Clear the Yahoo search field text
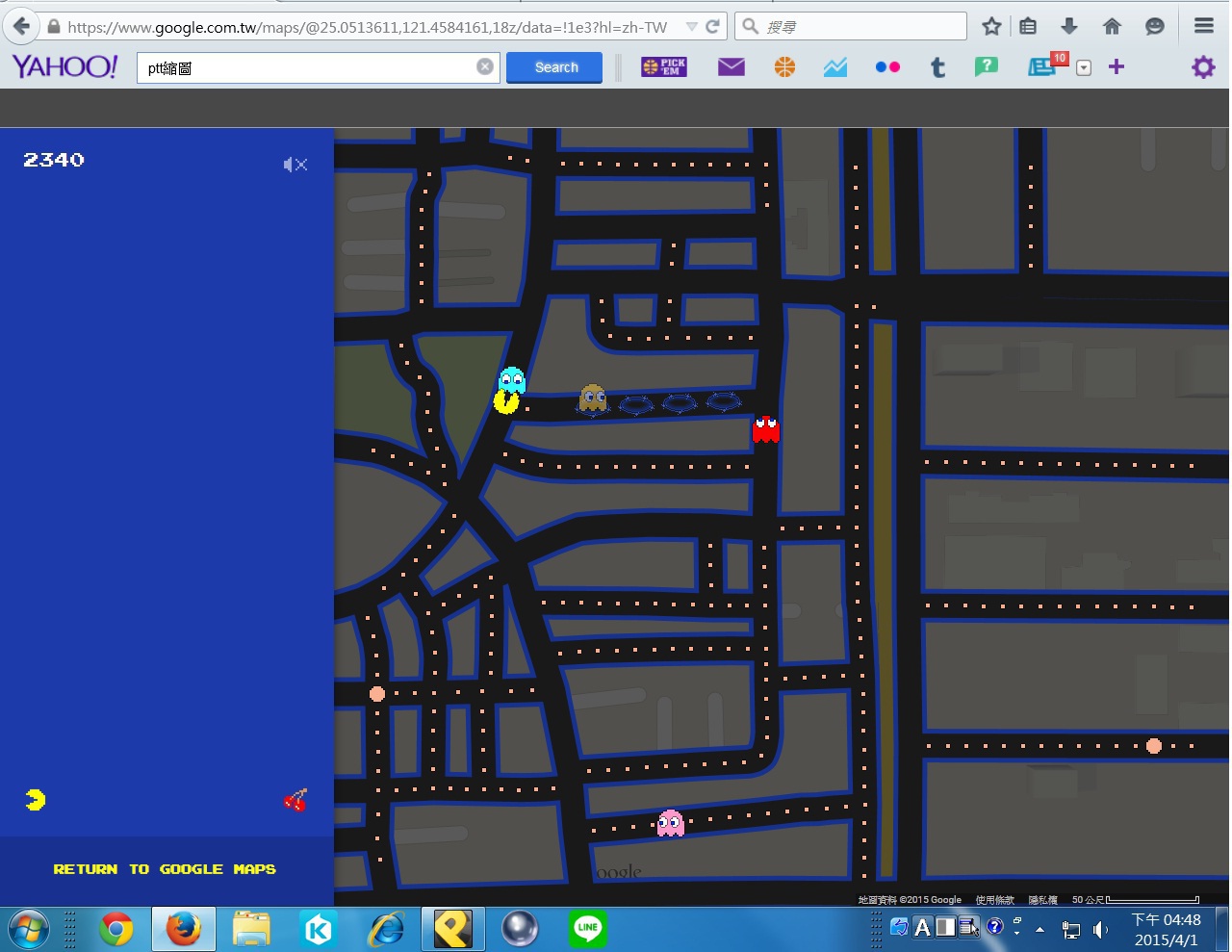The height and width of the screenshot is (952, 1232). [485, 66]
